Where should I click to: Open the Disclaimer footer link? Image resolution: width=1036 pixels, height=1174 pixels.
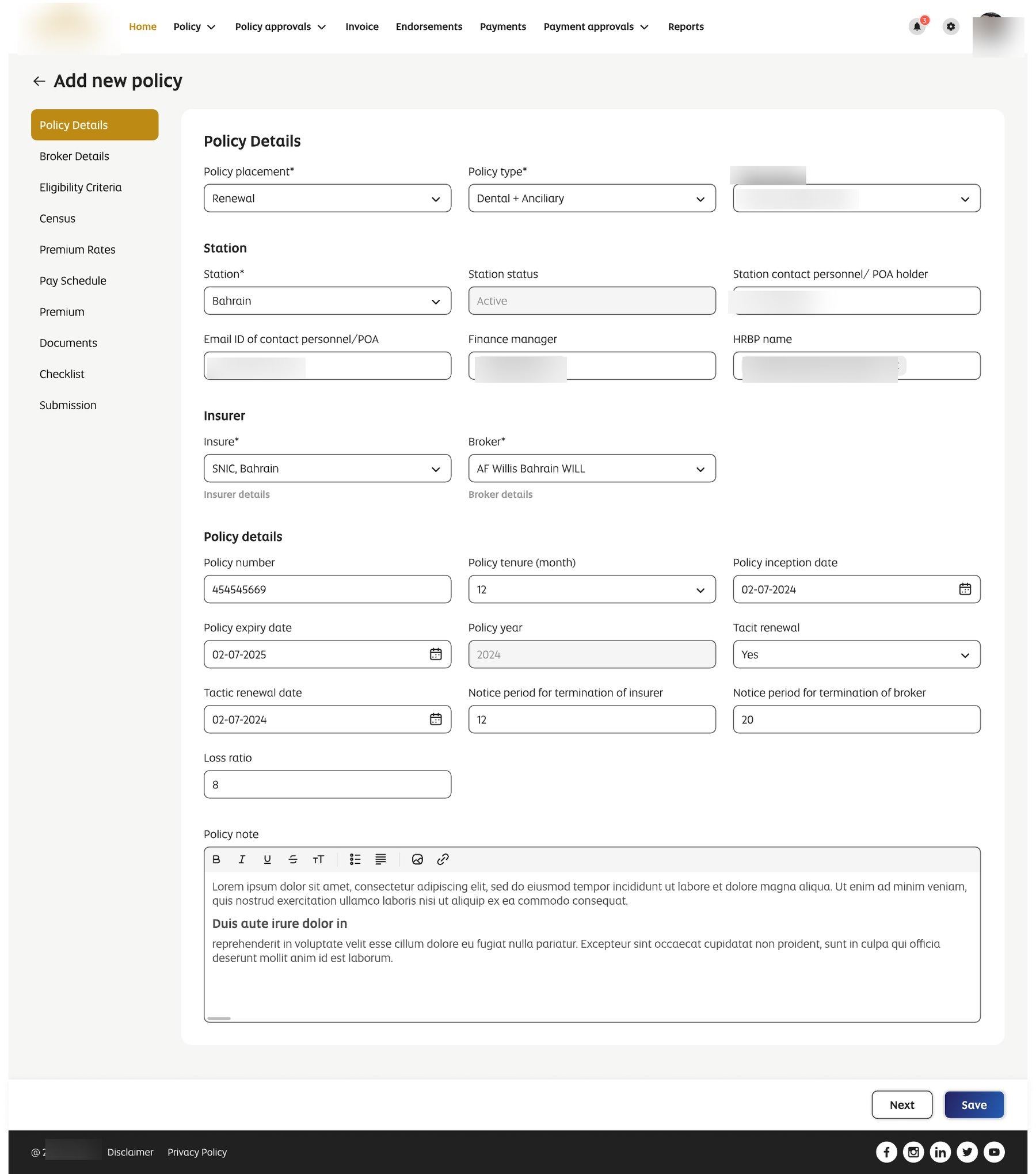click(130, 1152)
